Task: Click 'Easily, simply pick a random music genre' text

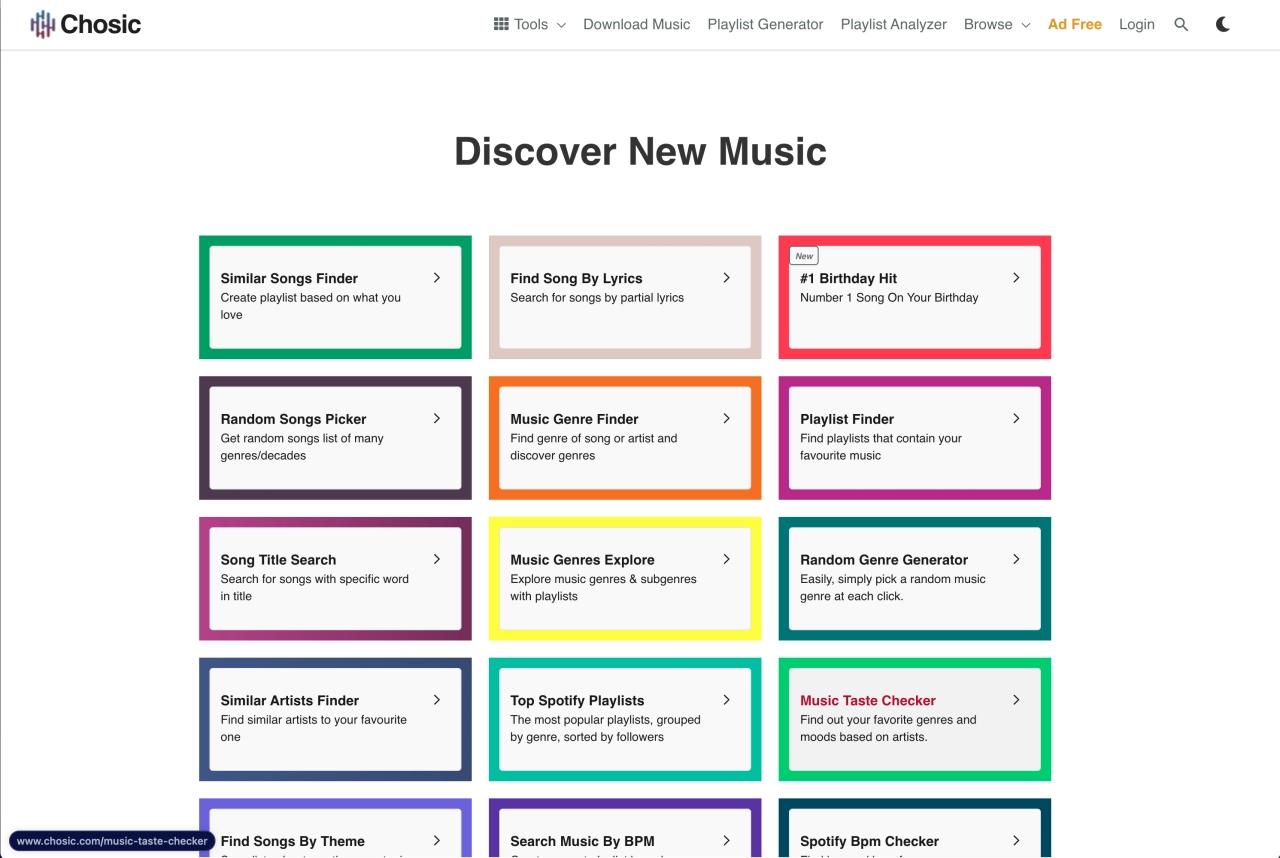Action: [893, 587]
